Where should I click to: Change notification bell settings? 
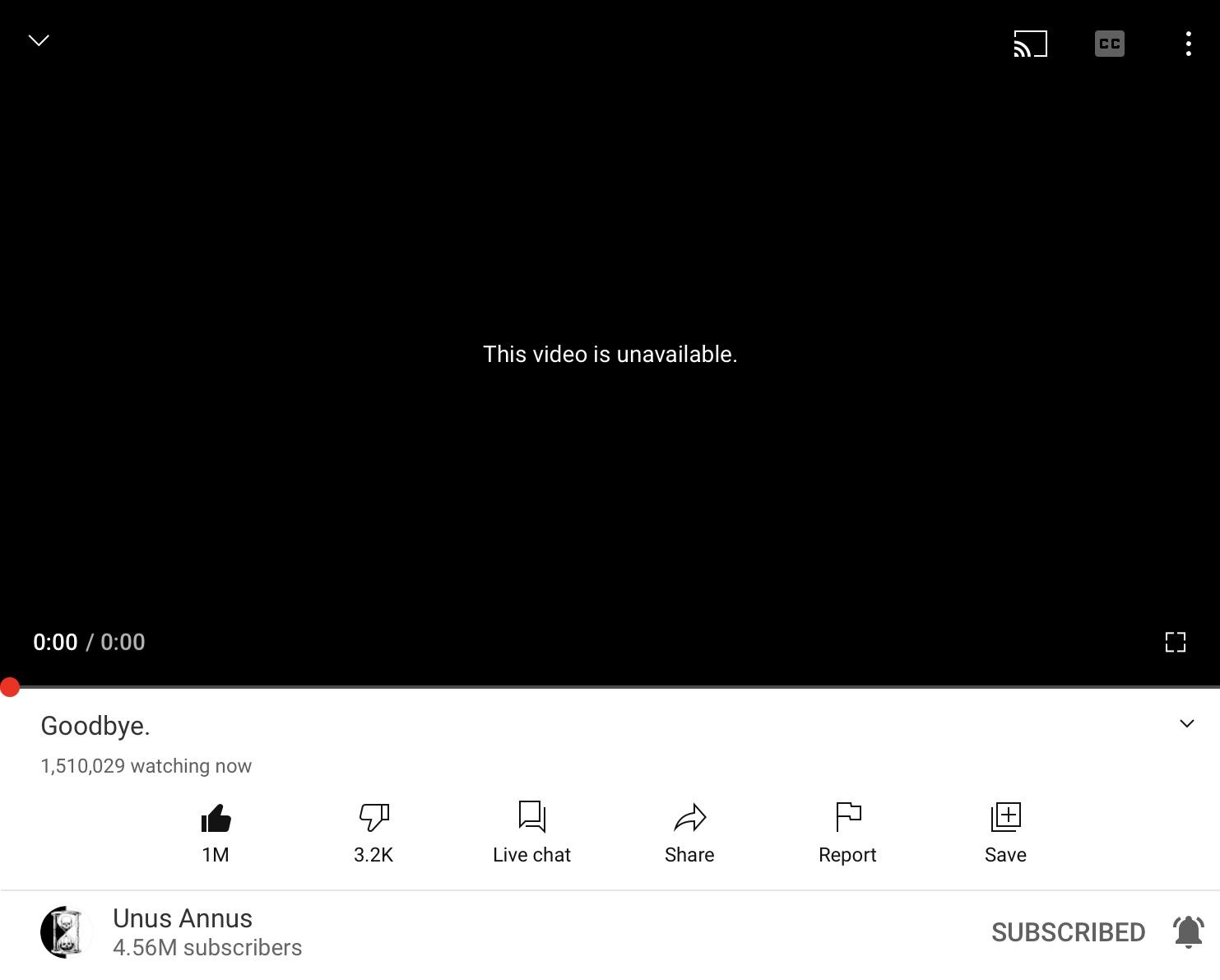(x=1188, y=931)
